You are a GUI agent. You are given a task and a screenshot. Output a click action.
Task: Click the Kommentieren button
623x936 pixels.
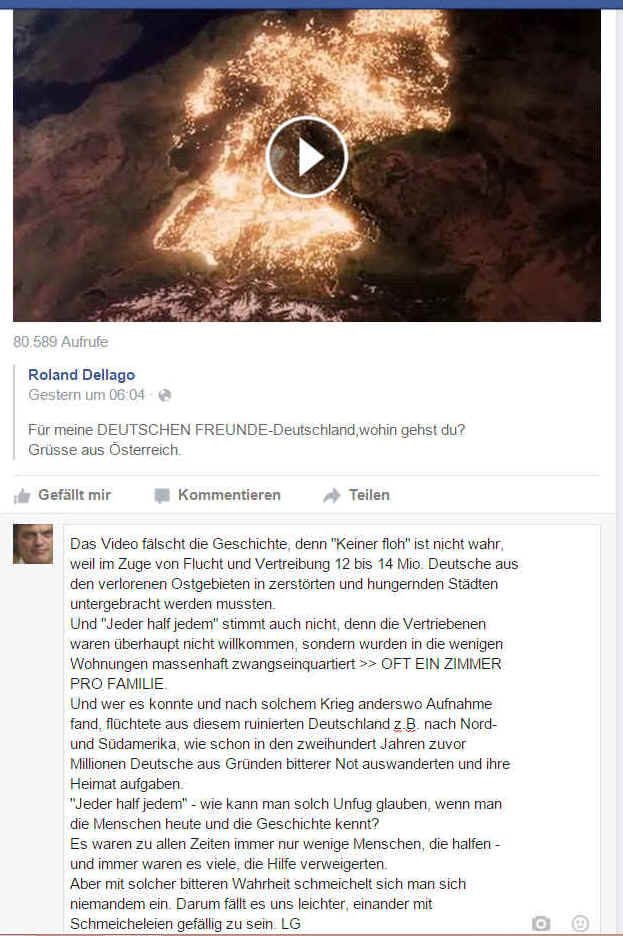pyautogui.click(x=217, y=495)
